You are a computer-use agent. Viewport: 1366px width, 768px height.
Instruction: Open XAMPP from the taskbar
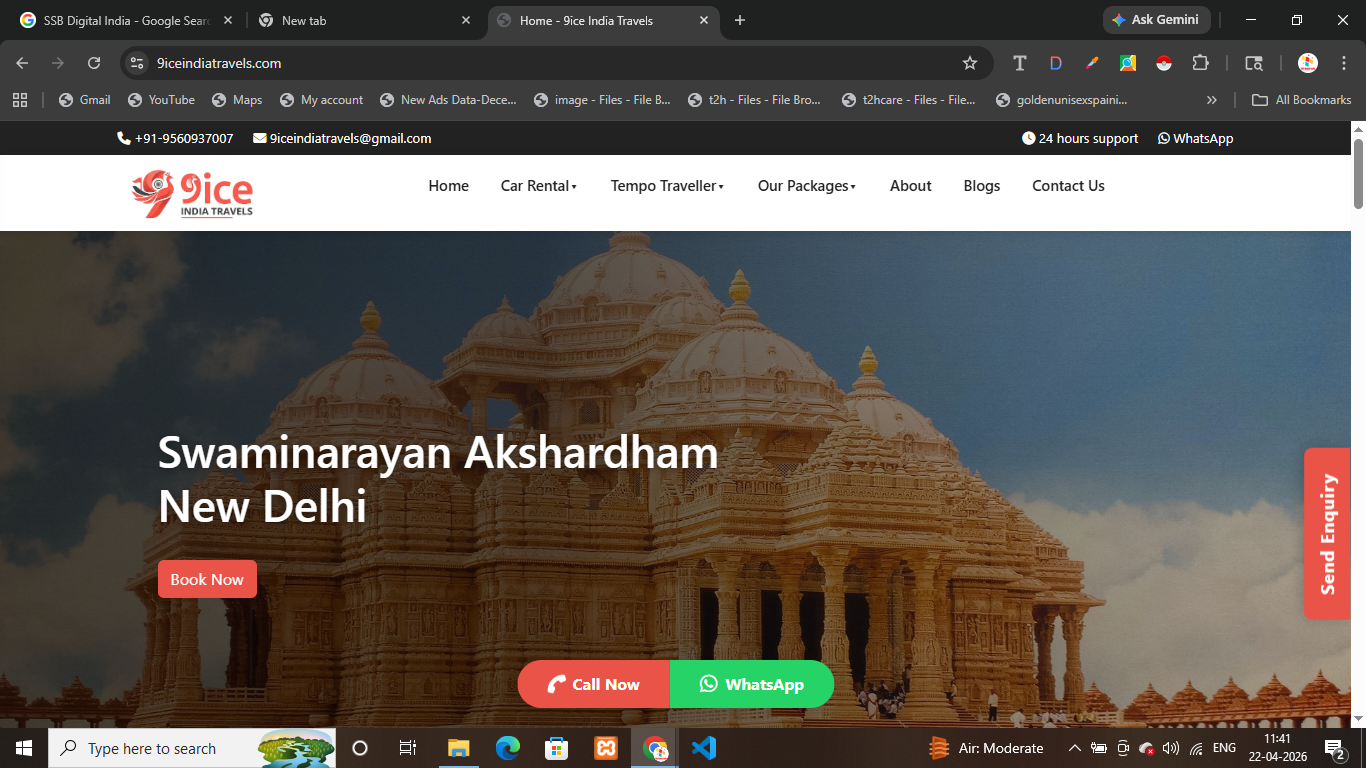[605, 748]
